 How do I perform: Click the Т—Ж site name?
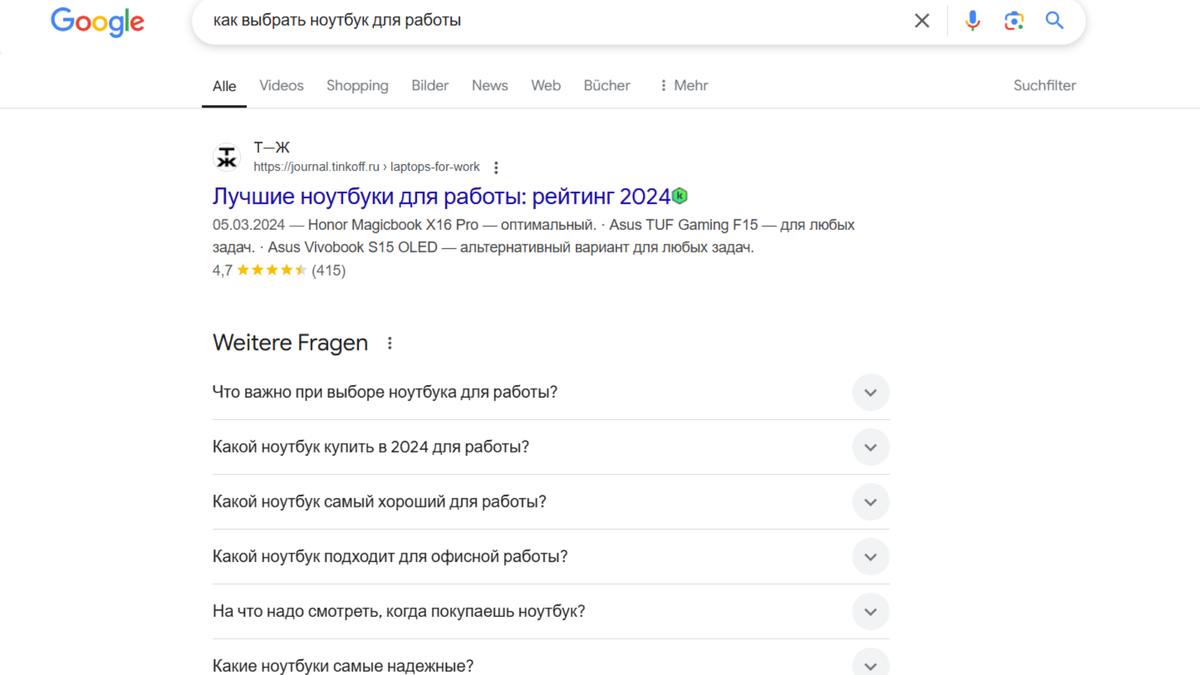pos(271,147)
